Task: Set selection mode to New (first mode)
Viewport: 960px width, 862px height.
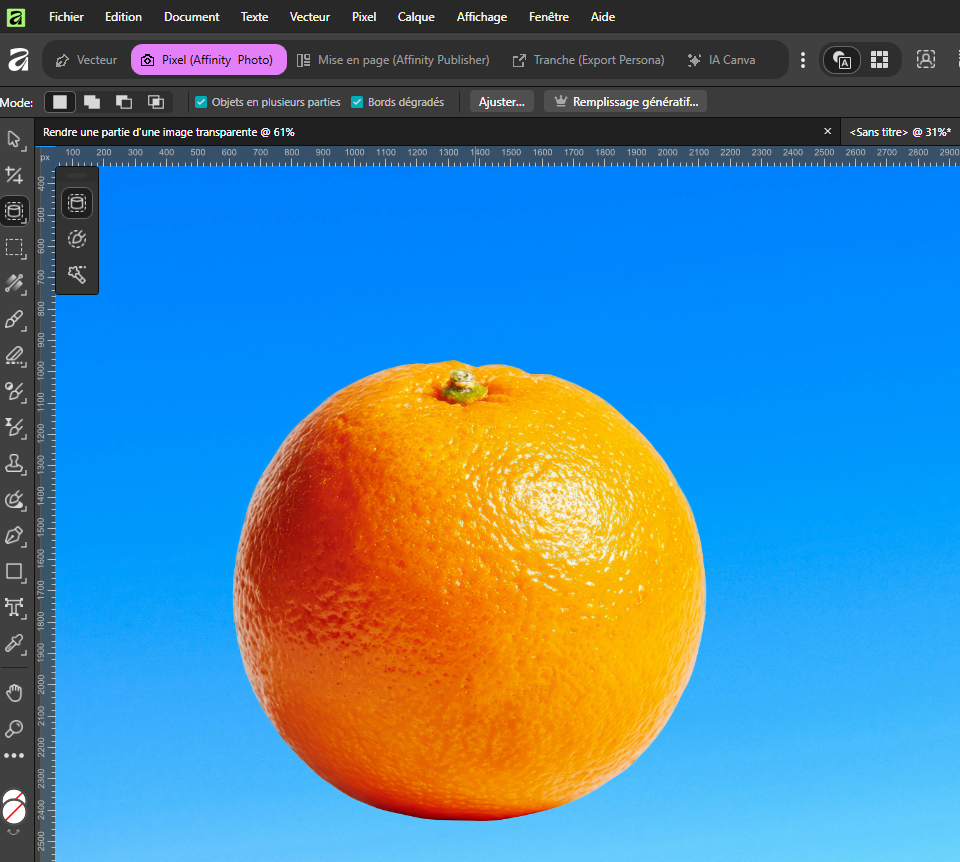Action: [x=61, y=102]
